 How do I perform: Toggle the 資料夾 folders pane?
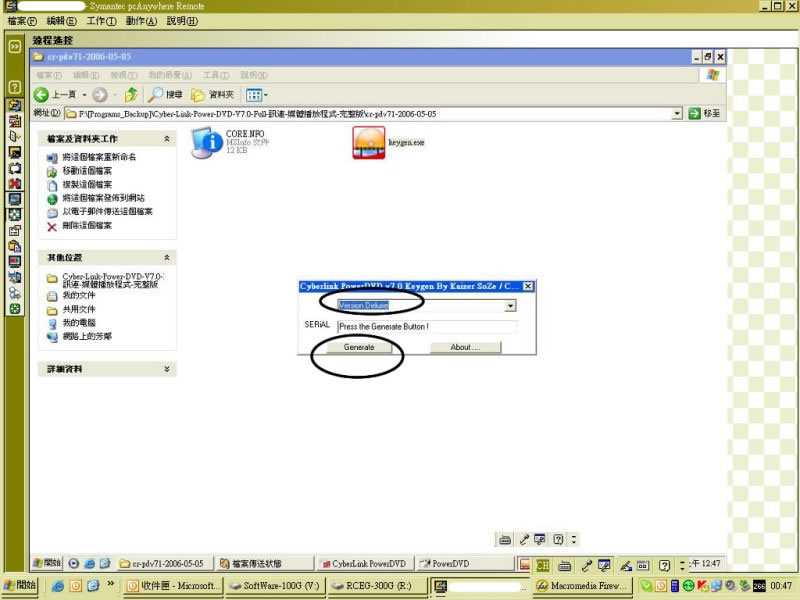213,94
